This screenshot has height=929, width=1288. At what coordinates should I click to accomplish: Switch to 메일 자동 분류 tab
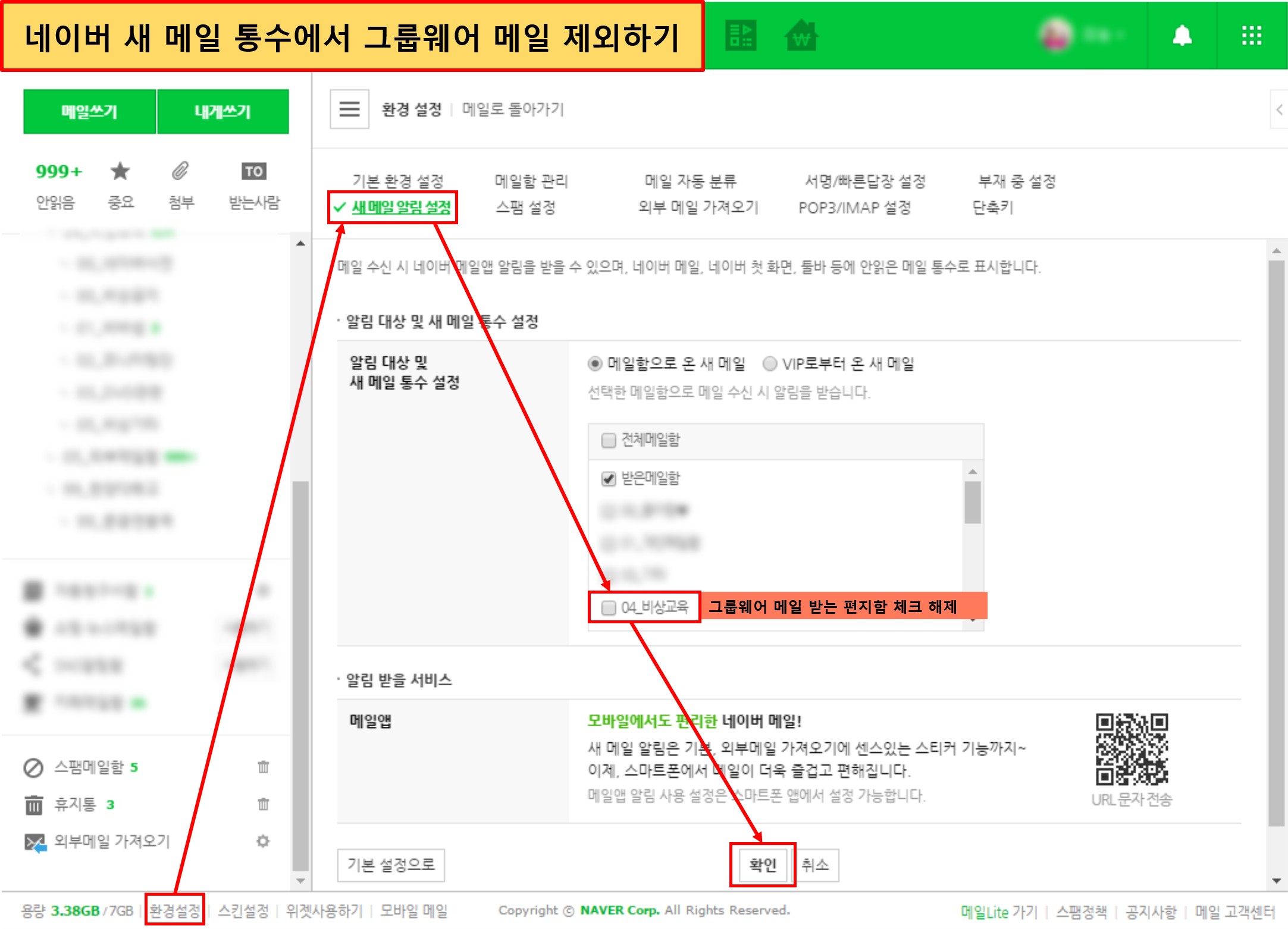pos(690,181)
